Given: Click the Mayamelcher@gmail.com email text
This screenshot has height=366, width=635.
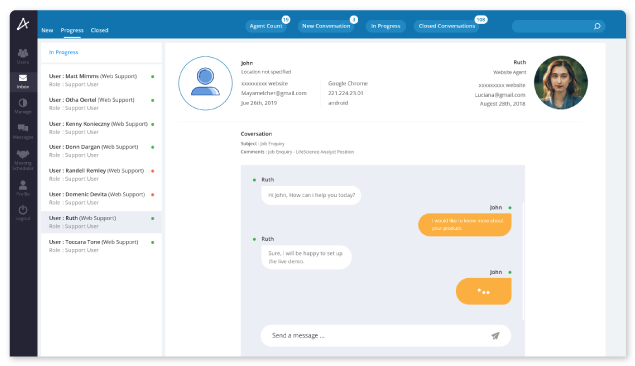Looking at the screenshot, I should tap(274, 93).
